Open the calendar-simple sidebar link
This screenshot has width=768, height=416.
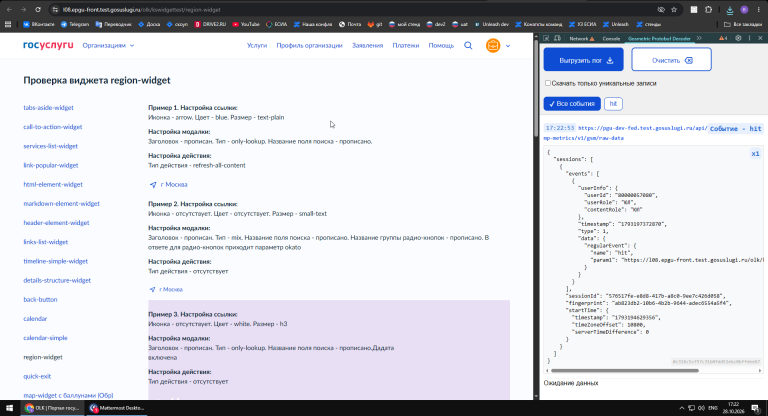coord(45,338)
